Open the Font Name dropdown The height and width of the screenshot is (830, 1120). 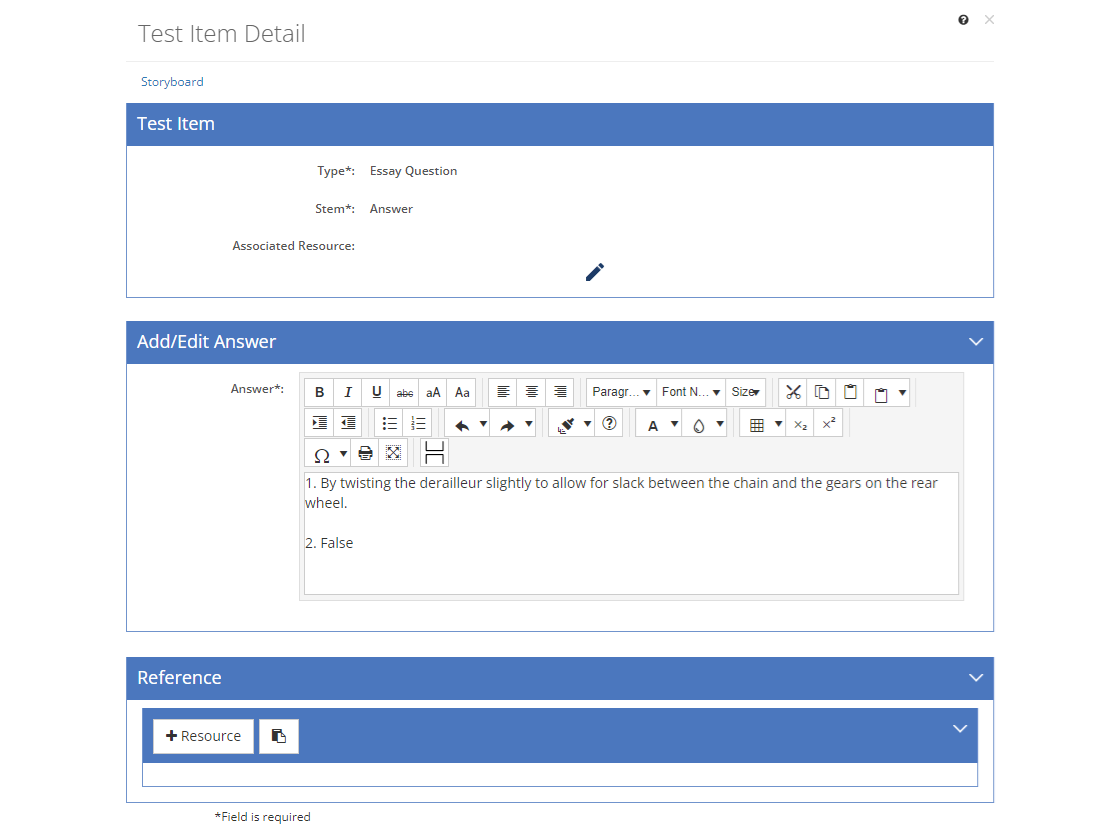click(x=691, y=392)
